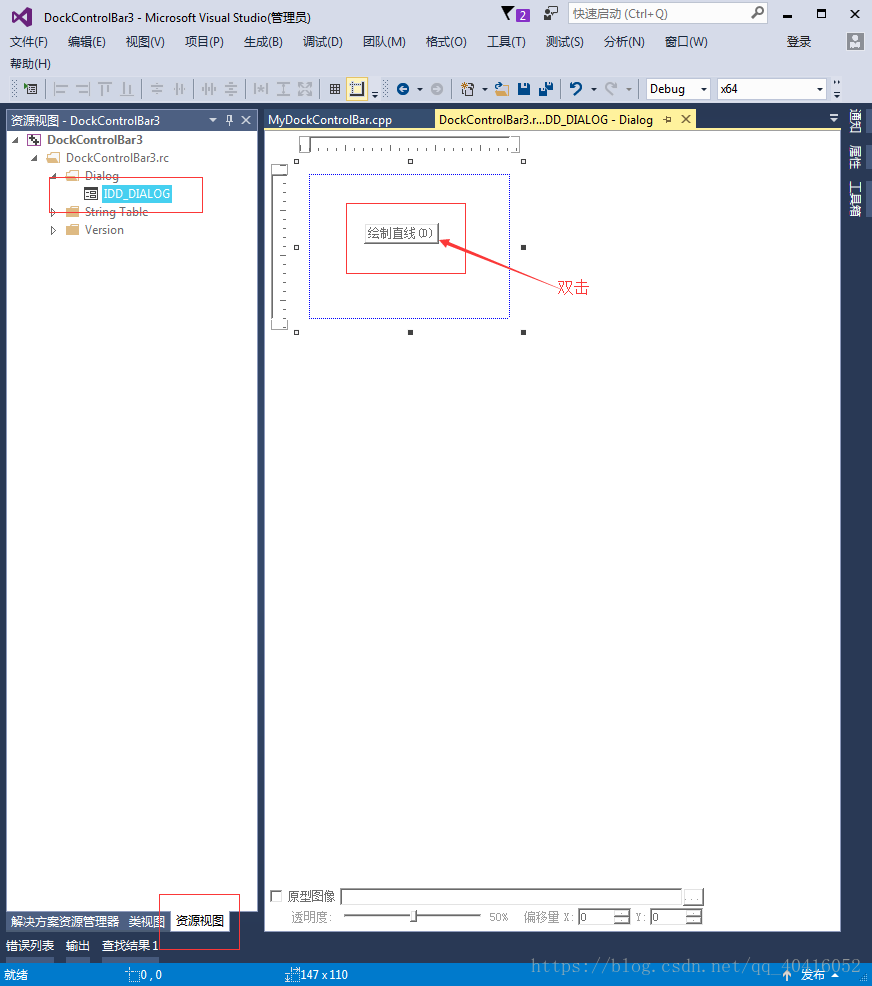Click the account avatar icon by 登录
The width and height of the screenshot is (872, 986).
[x=855, y=42]
